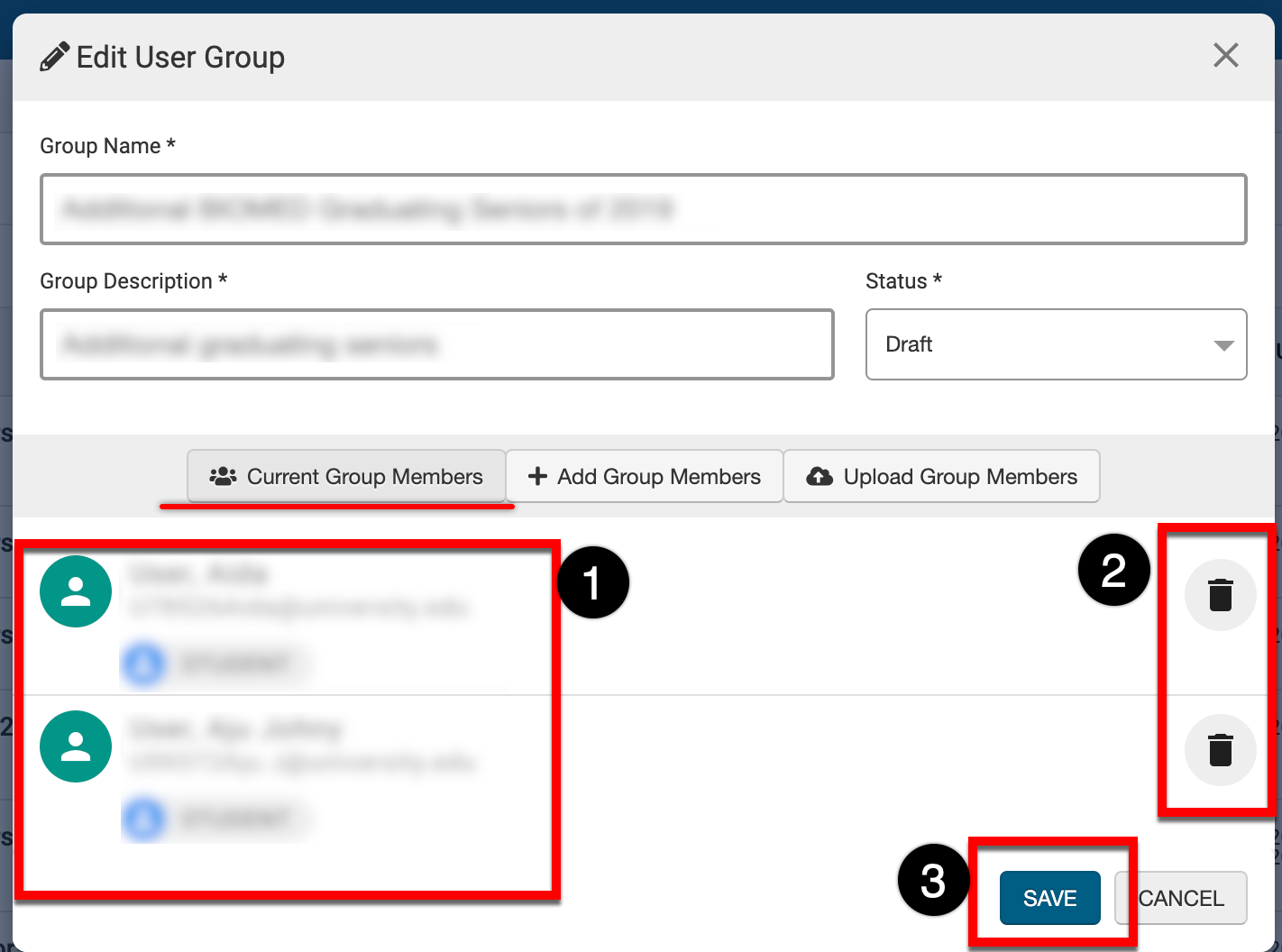Click the second member's blue role badge icon
The image size is (1282, 952).
[x=144, y=819]
